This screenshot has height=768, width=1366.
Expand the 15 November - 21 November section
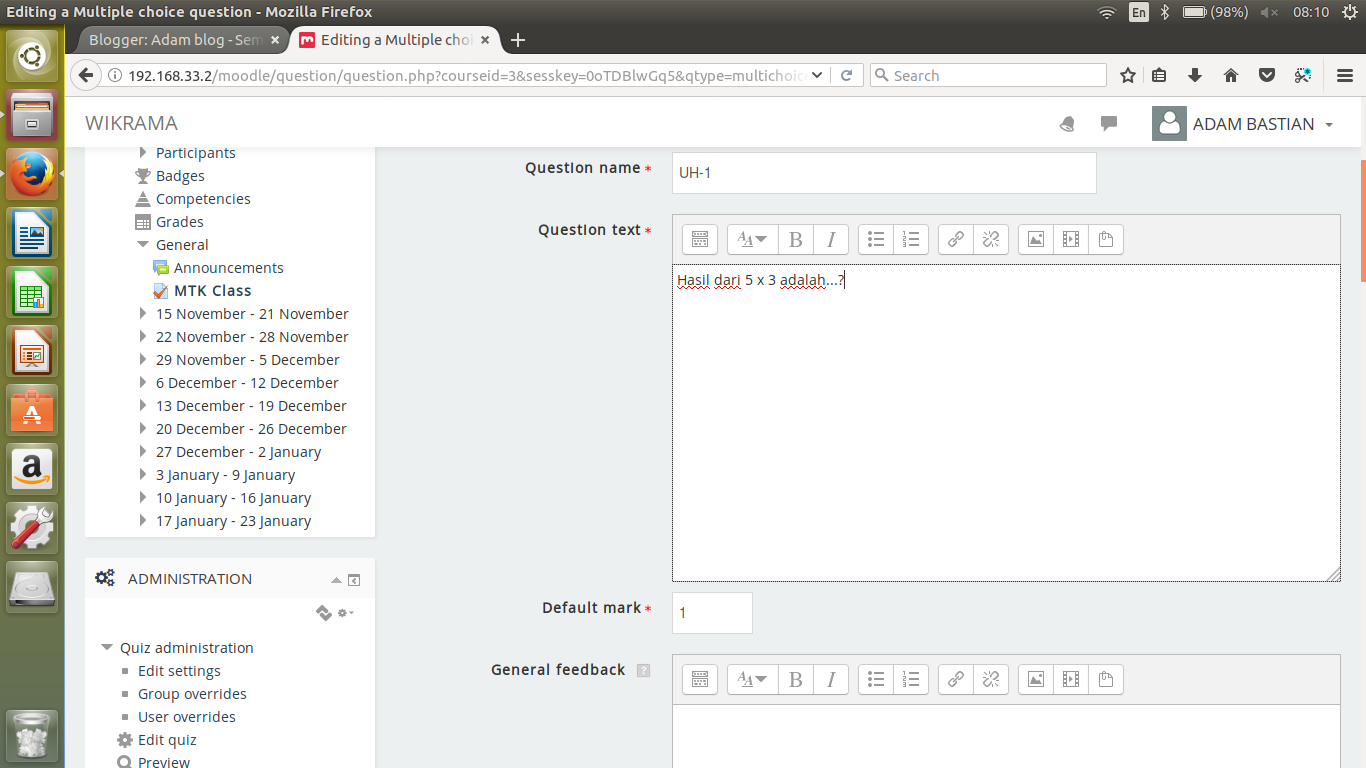(143, 313)
